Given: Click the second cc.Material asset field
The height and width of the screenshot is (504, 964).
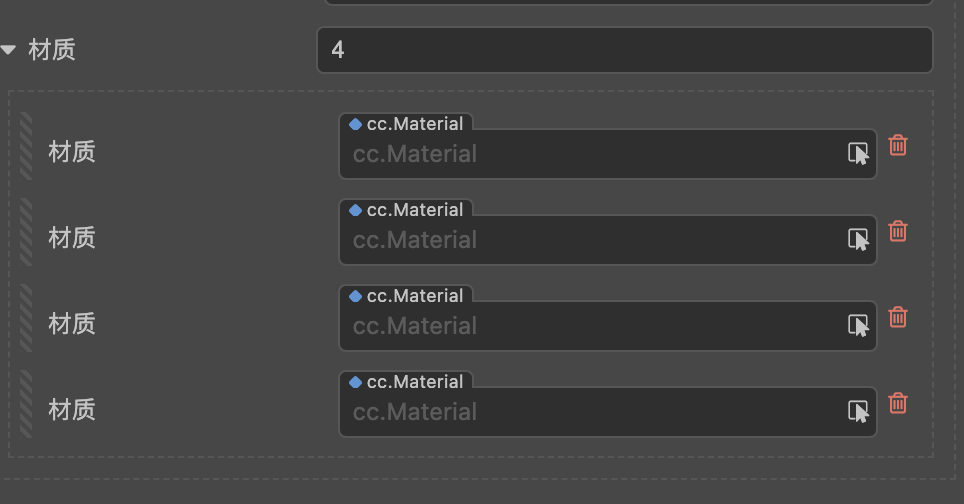Looking at the screenshot, I should (590, 240).
